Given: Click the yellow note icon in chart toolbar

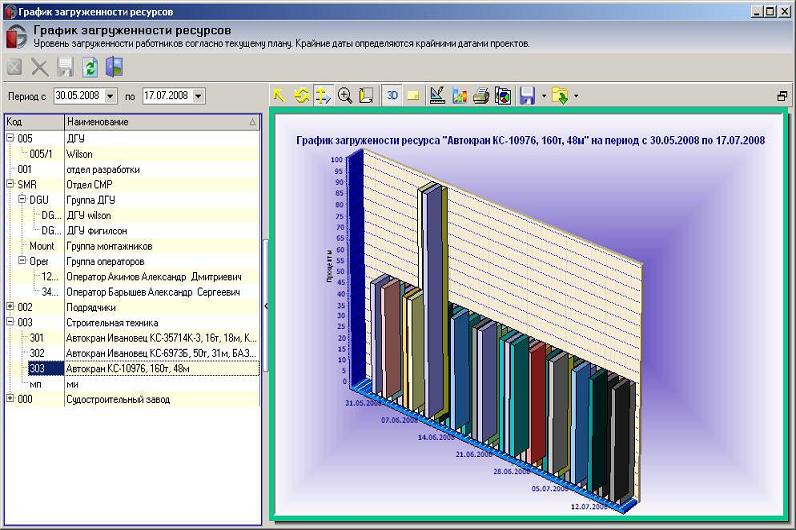Looking at the screenshot, I should point(413,95).
